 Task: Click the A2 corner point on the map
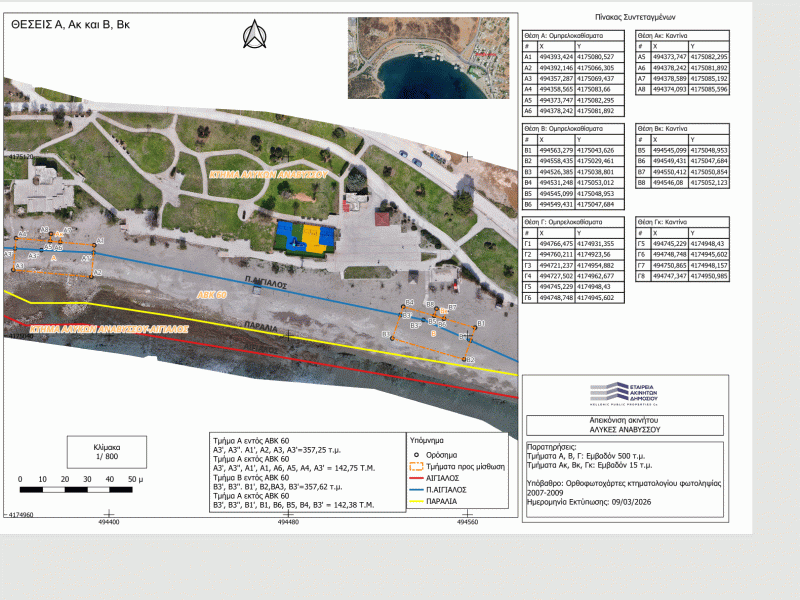tap(91, 277)
